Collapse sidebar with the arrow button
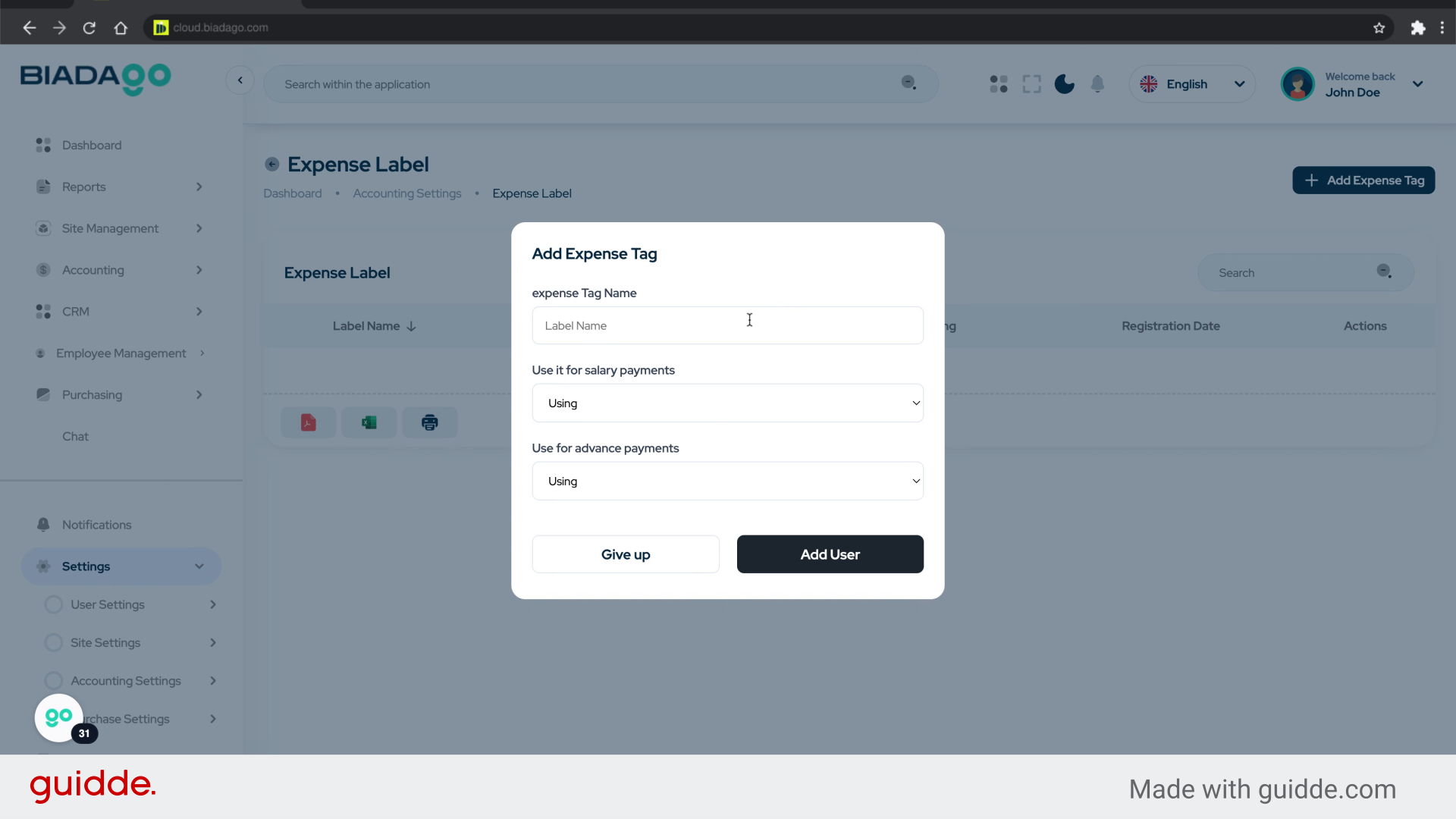This screenshot has height=819, width=1456. pyautogui.click(x=240, y=80)
